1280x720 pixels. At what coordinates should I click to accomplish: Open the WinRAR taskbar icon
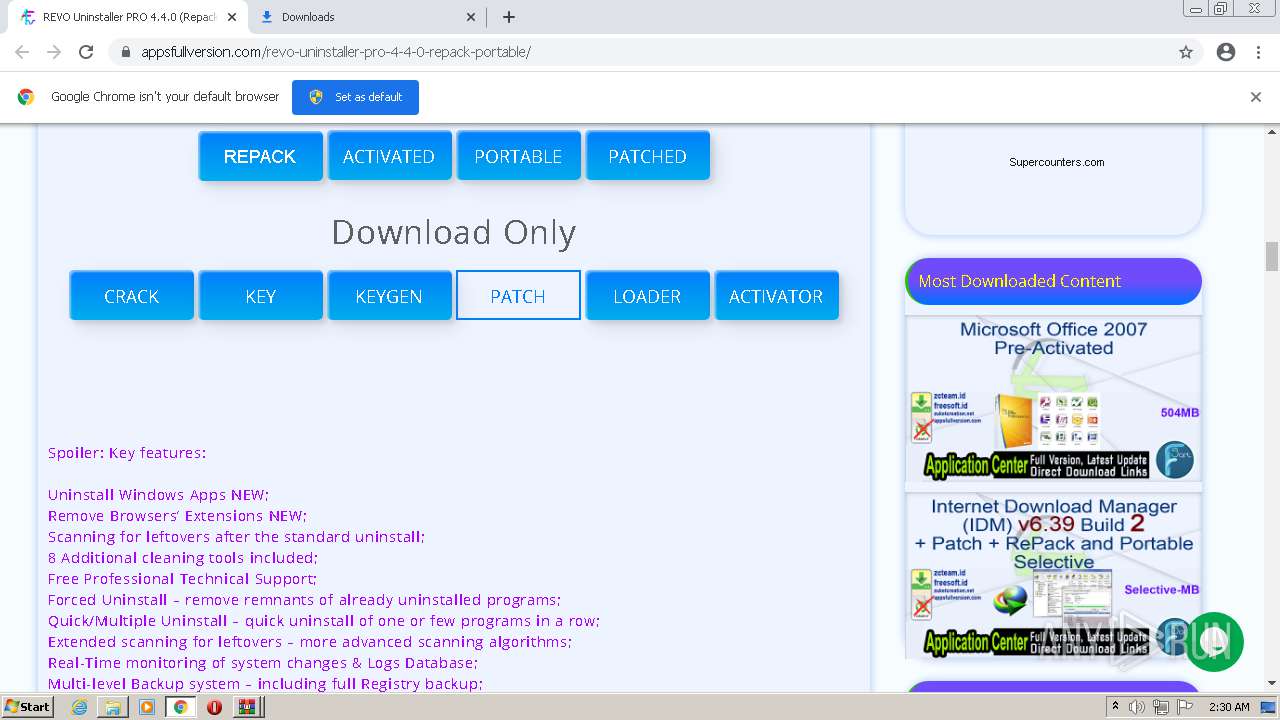pos(247,707)
